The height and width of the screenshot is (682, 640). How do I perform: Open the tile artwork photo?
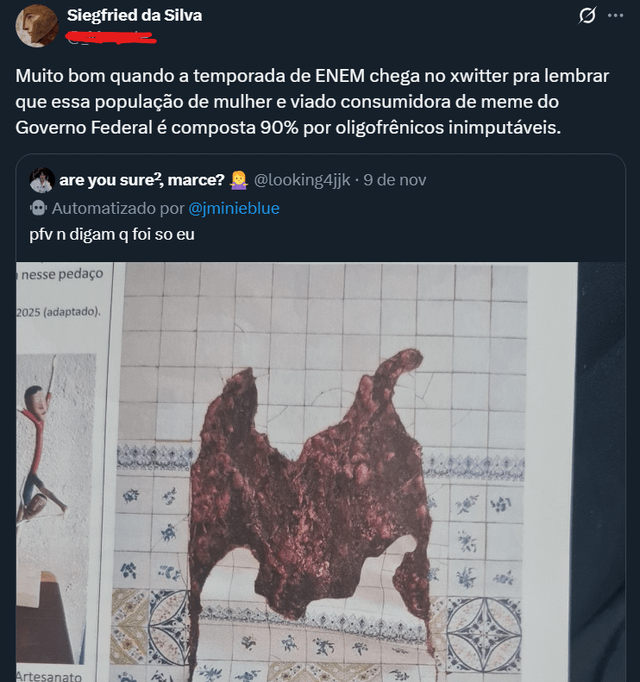321,472
